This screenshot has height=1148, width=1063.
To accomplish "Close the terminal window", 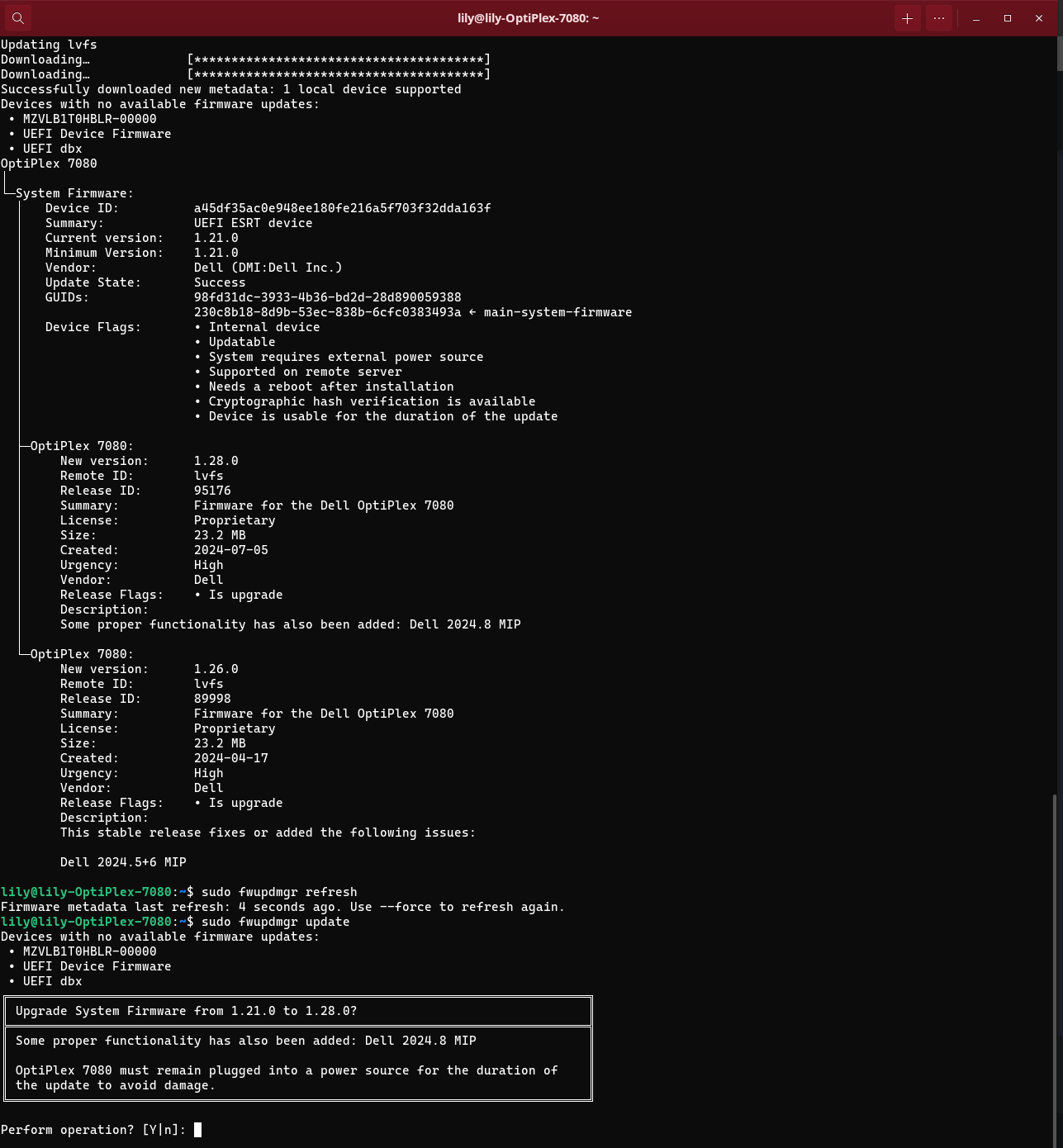I will [x=1039, y=18].
